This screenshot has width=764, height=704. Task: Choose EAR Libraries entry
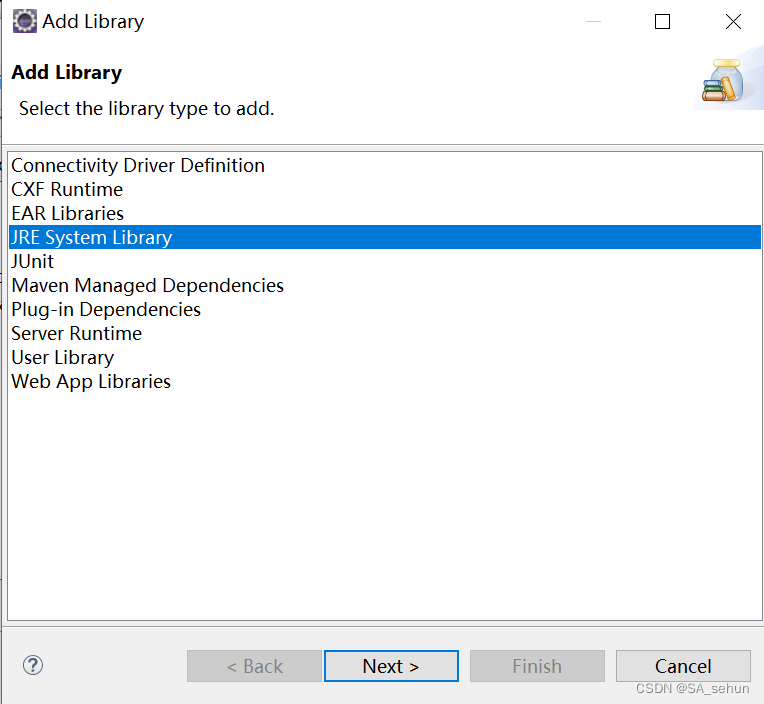click(68, 214)
